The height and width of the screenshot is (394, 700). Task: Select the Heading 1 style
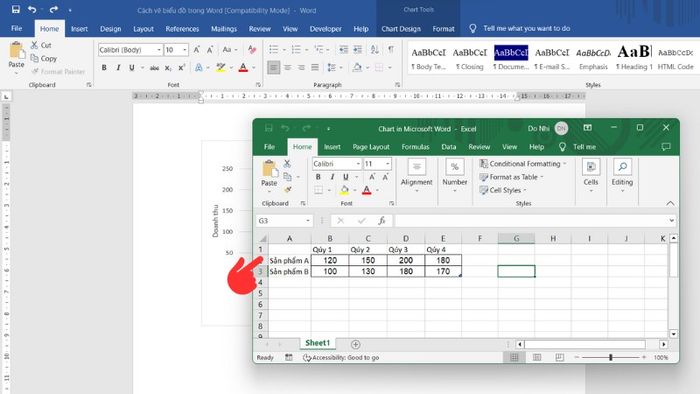coord(634,58)
